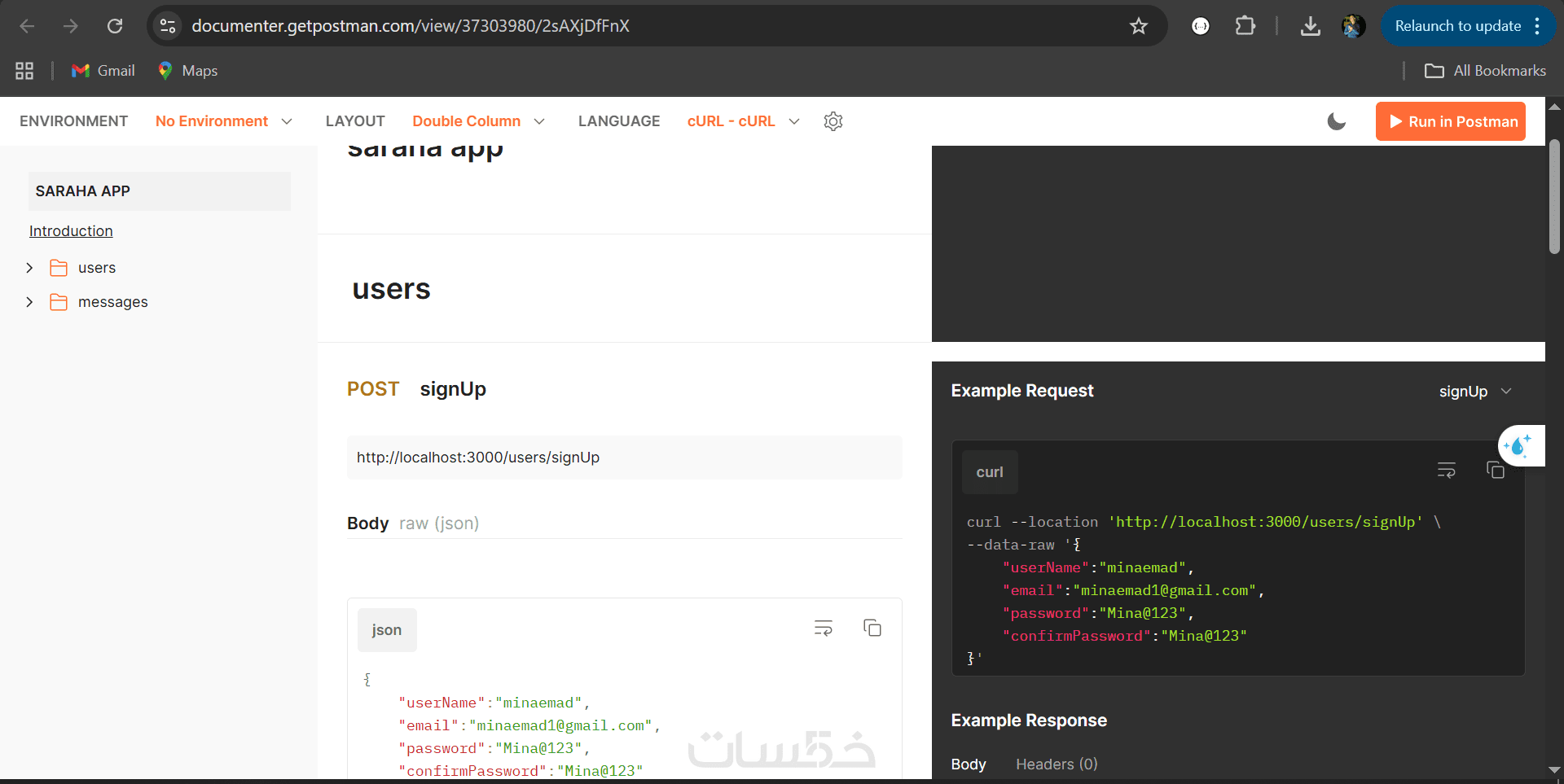Open the browser extensions puzzle icon

[1245, 26]
